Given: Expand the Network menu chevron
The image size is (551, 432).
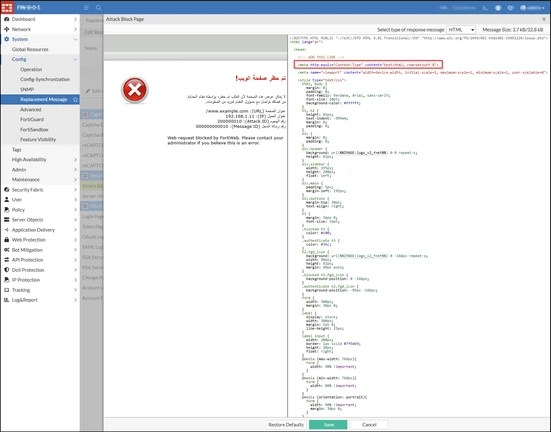Looking at the screenshot, I should (x=75, y=29).
